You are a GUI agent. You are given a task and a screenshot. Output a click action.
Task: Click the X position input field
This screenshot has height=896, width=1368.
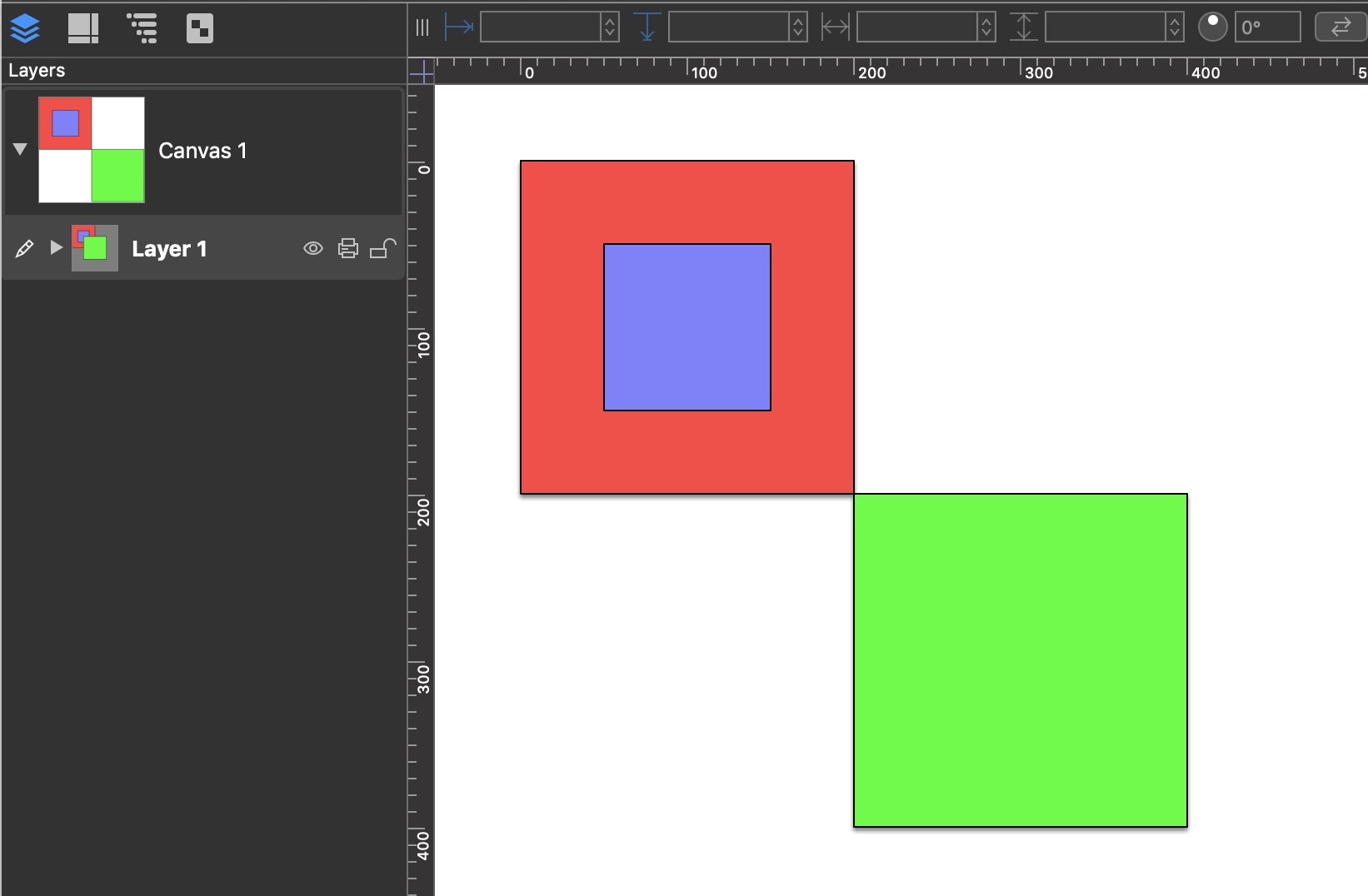coord(541,27)
